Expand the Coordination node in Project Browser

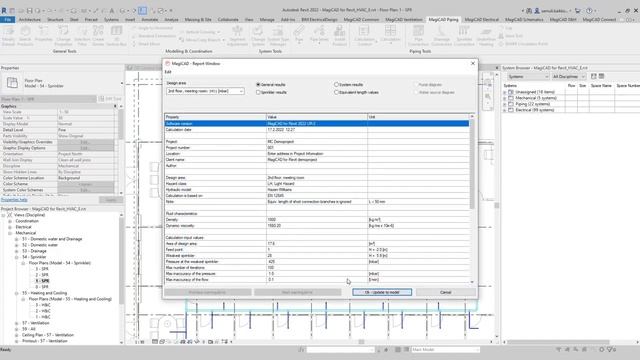point(10,221)
